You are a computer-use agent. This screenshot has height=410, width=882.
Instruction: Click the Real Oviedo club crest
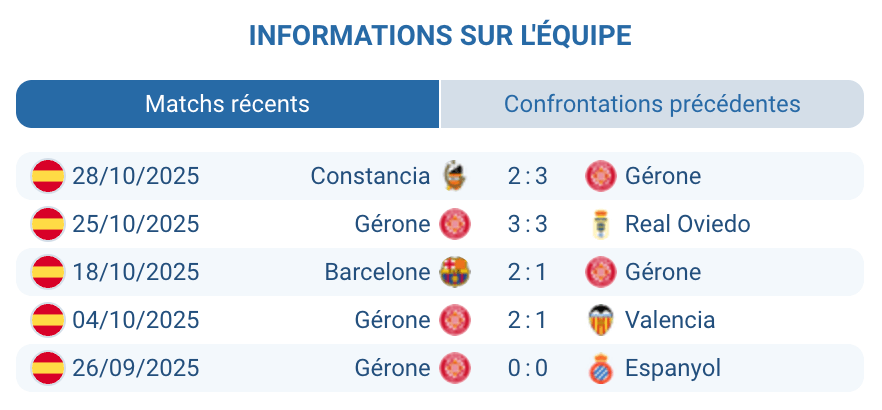pyautogui.click(x=600, y=224)
